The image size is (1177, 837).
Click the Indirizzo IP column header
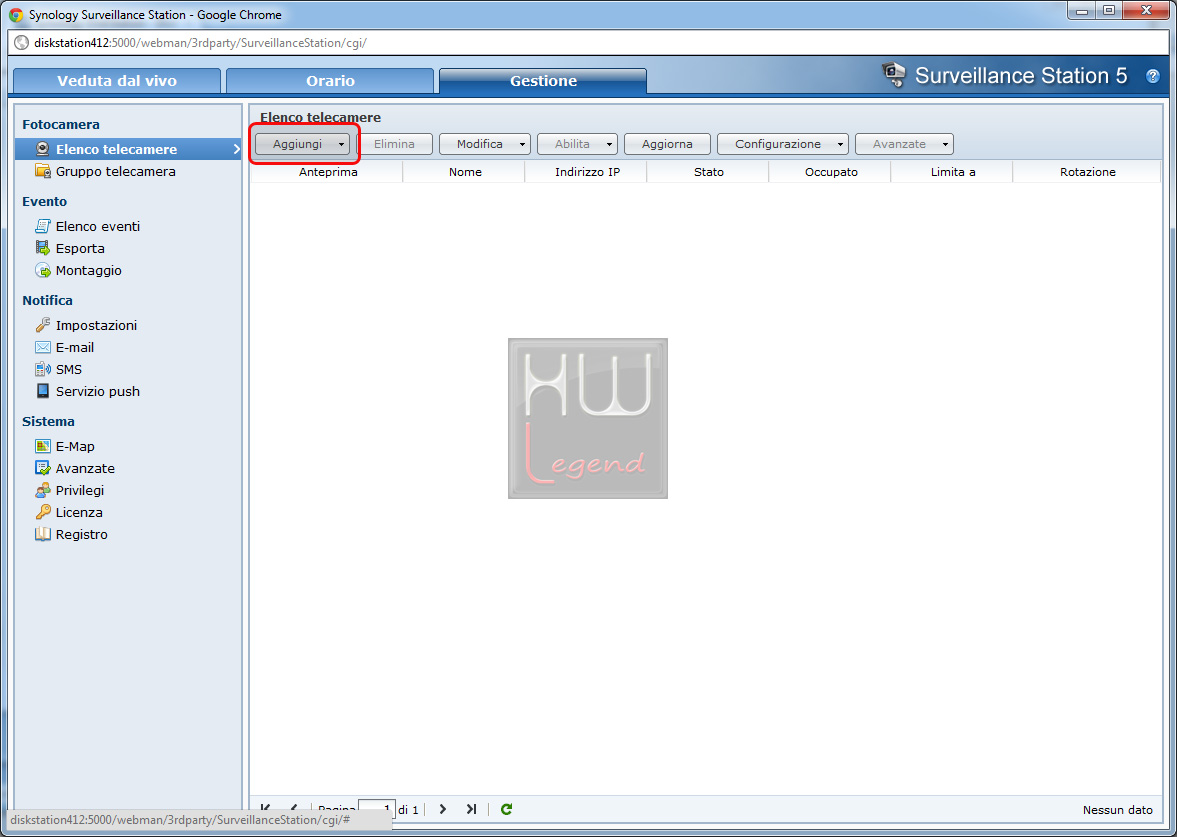tap(587, 172)
